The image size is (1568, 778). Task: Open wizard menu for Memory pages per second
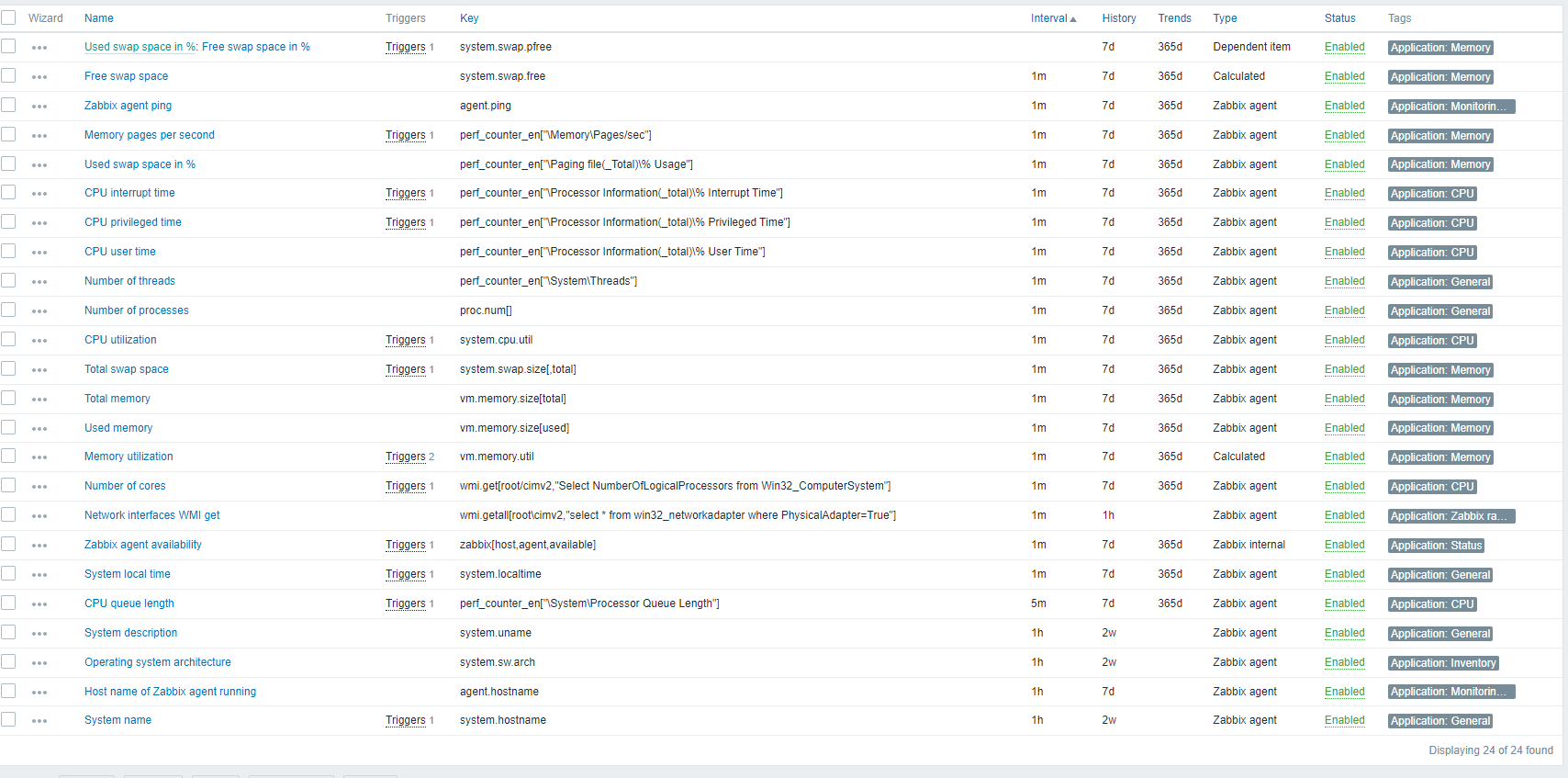(x=39, y=136)
